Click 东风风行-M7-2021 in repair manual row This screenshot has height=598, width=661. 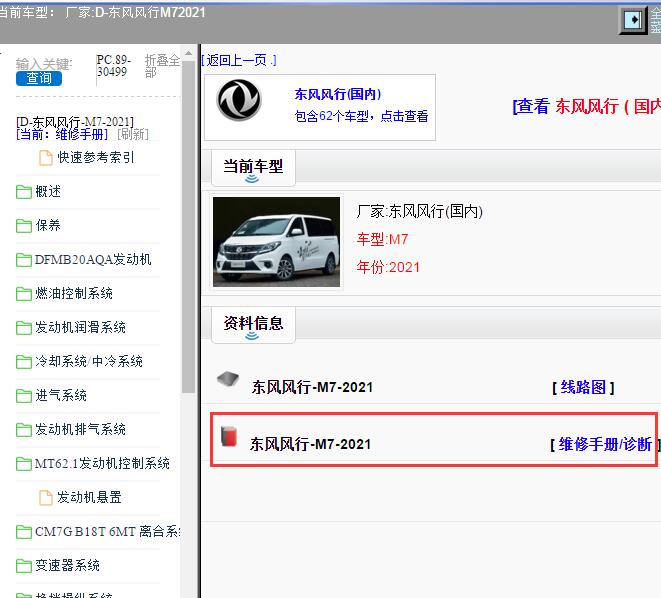(310, 444)
